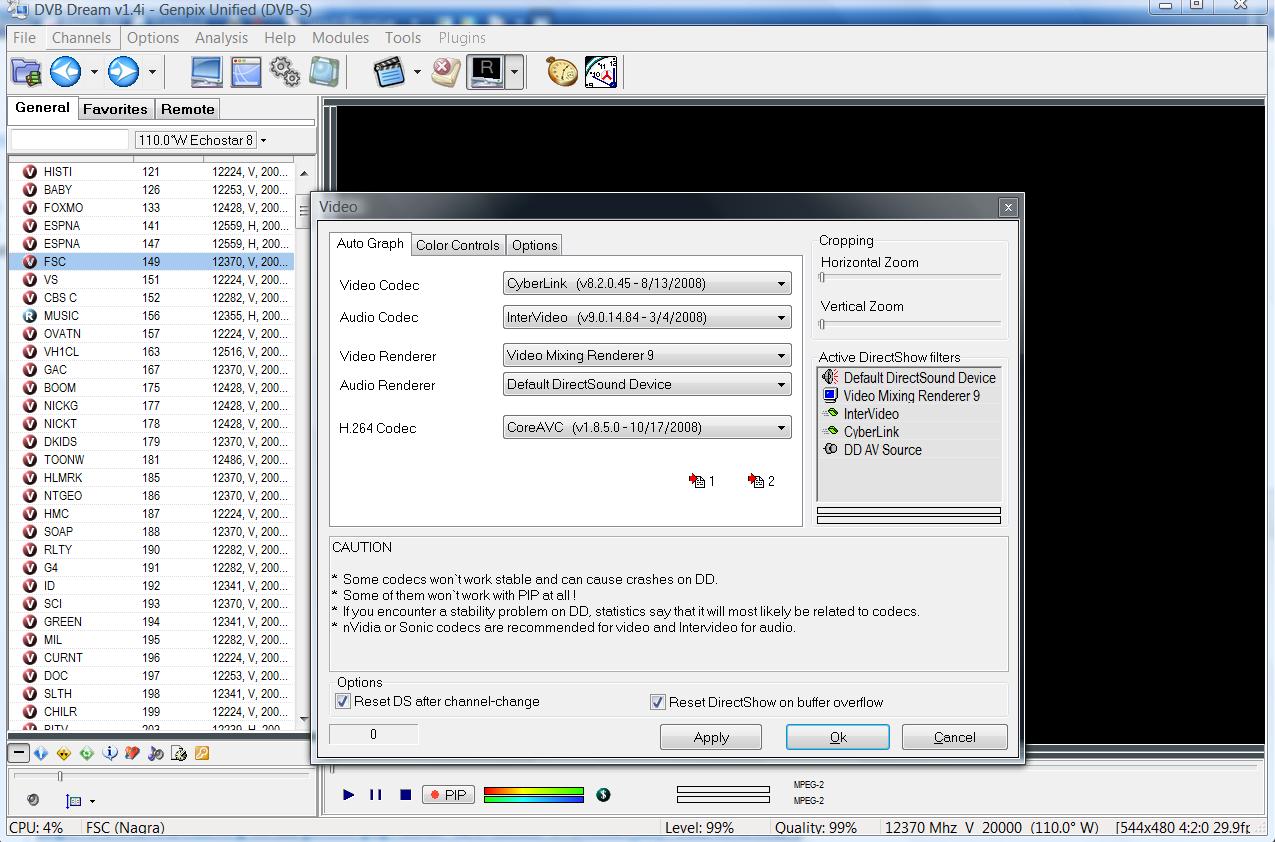Click the channel search input field
The height and width of the screenshot is (842, 1275).
(70, 140)
